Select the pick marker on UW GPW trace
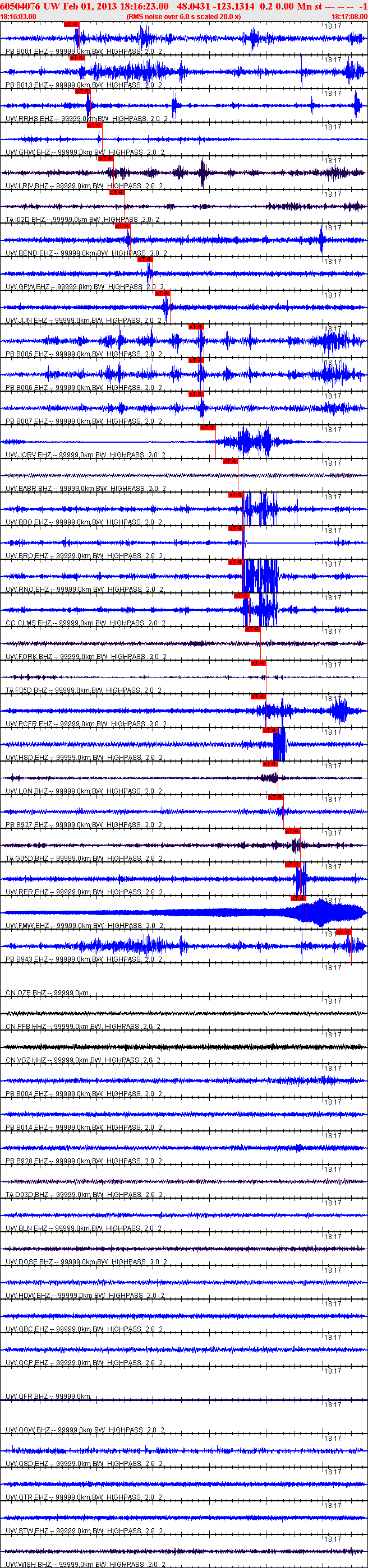 tap(145, 259)
